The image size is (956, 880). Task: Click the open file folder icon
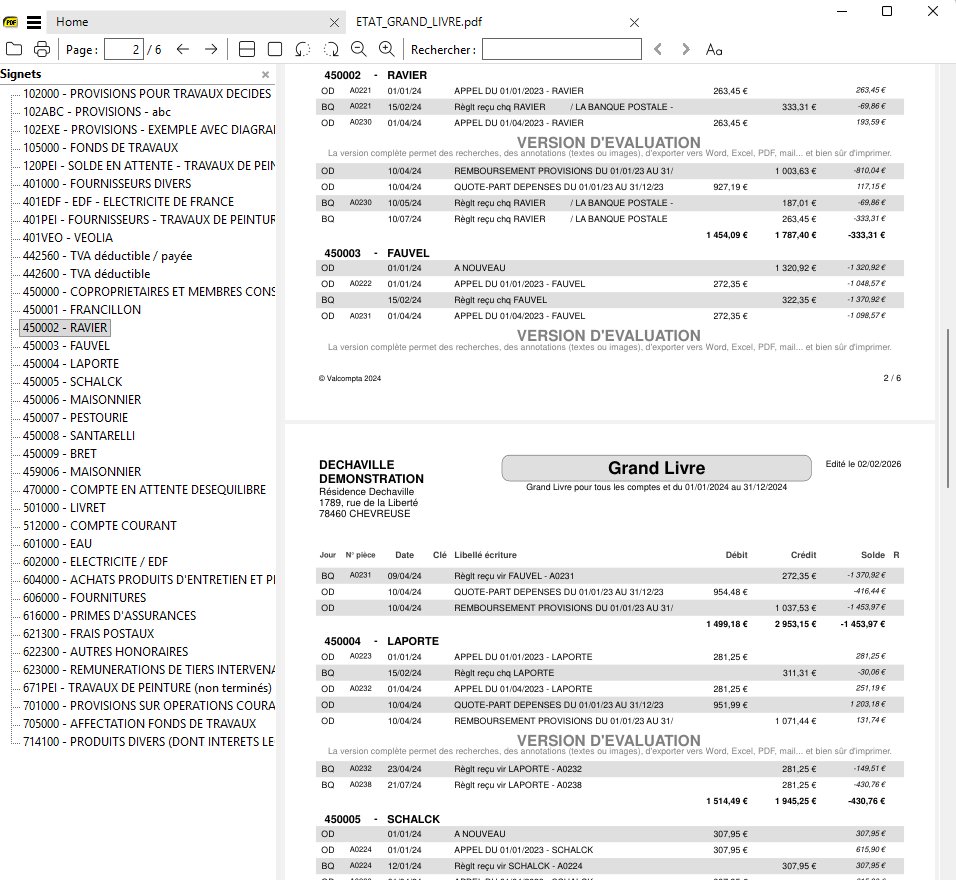(14, 49)
